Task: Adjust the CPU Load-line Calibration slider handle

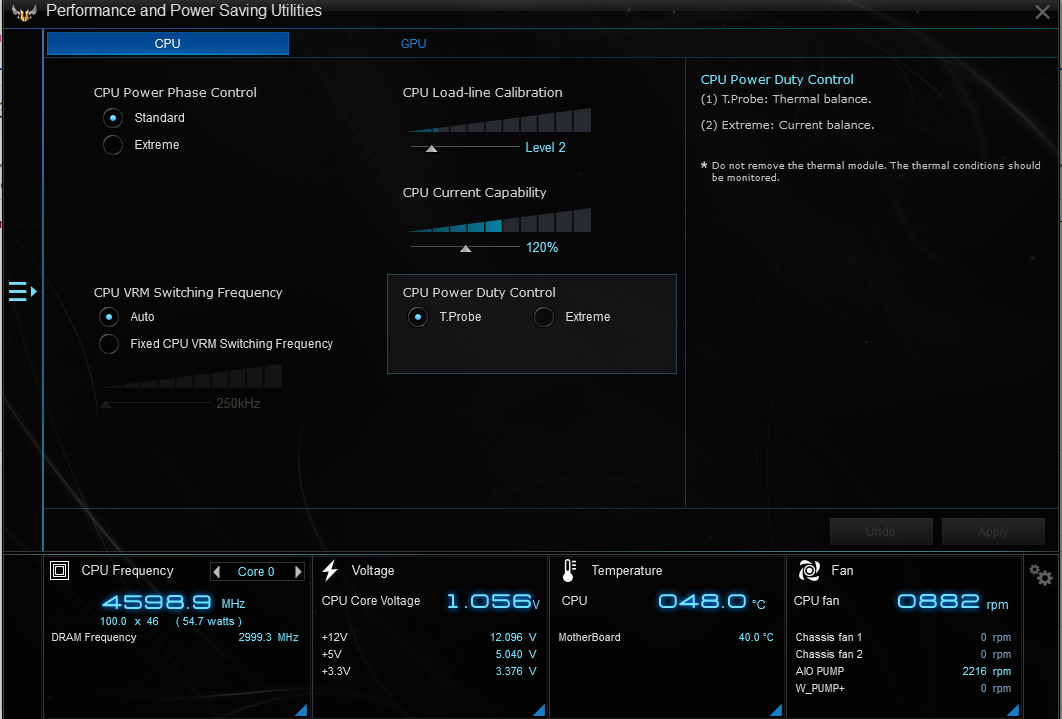Action: coord(431,148)
